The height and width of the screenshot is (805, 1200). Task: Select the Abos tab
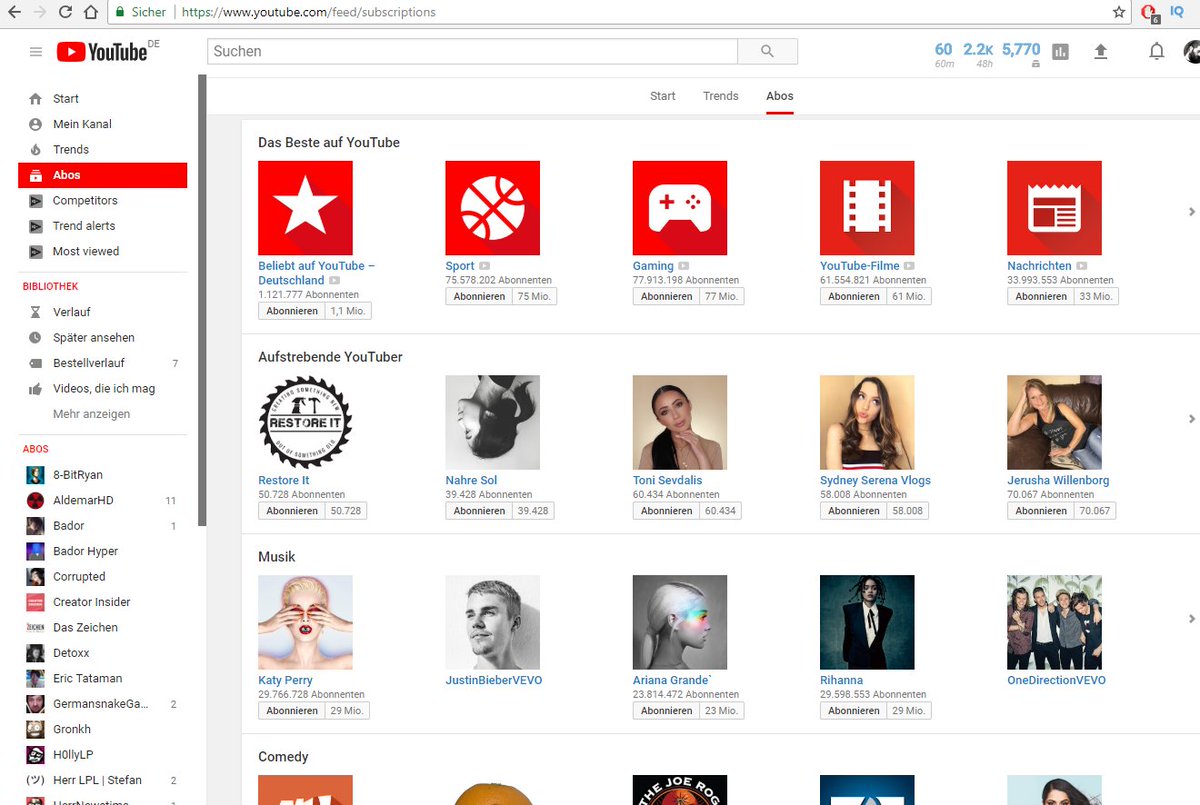point(780,96)
